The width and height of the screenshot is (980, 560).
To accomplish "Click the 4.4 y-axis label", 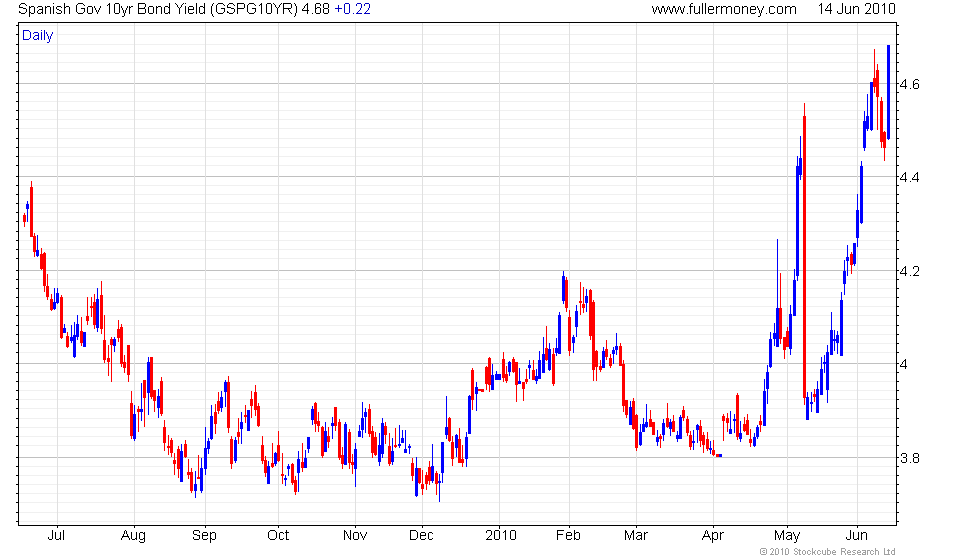I will point(909,178).
